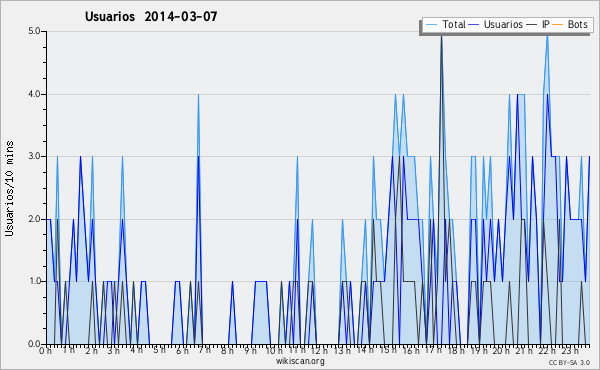
Task: Click the 'wikiscan.org' caption below chart
Action: click(300, 361)
